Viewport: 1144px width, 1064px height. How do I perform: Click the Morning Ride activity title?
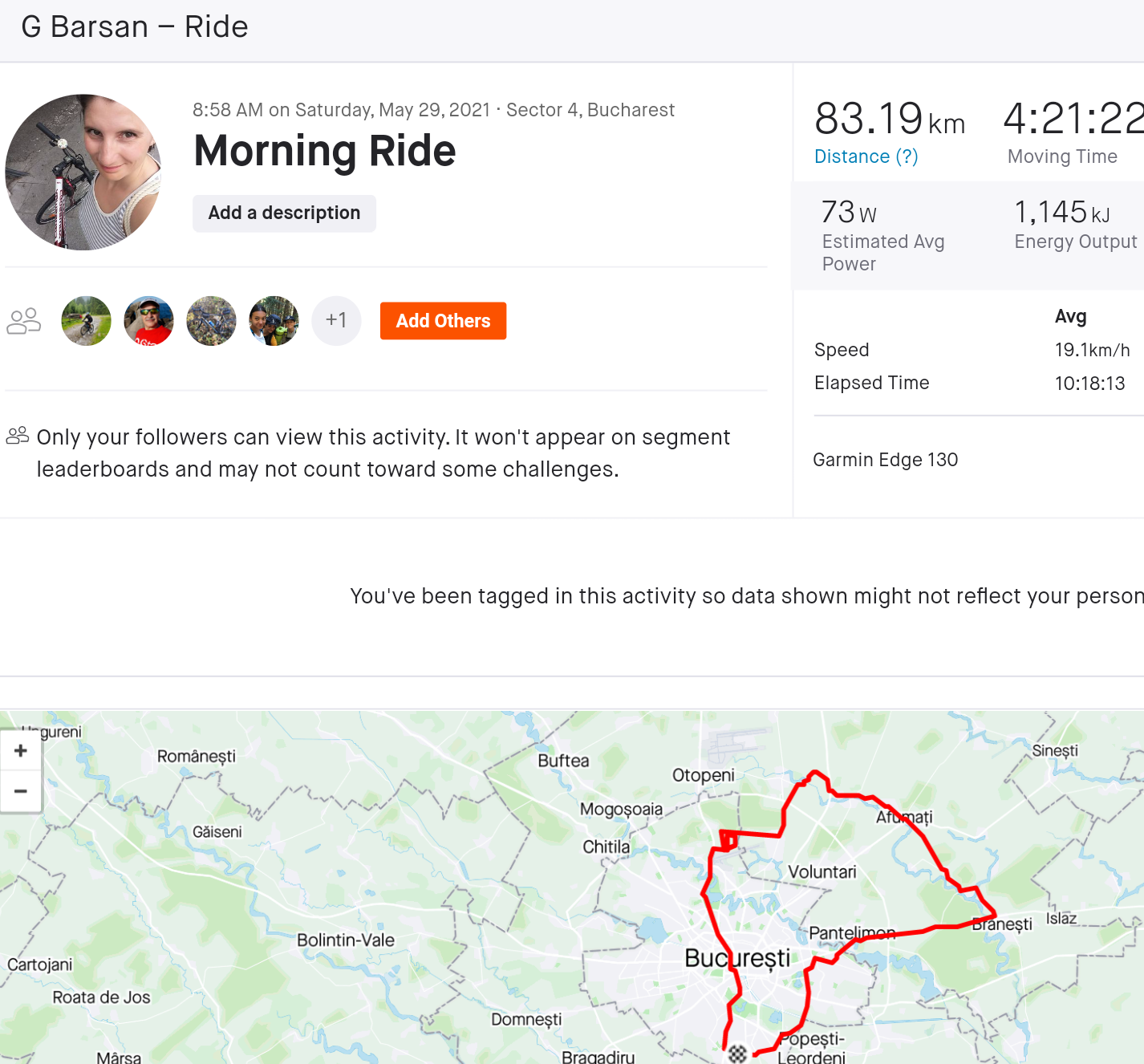pyautogui.click(x=325, y=151)
